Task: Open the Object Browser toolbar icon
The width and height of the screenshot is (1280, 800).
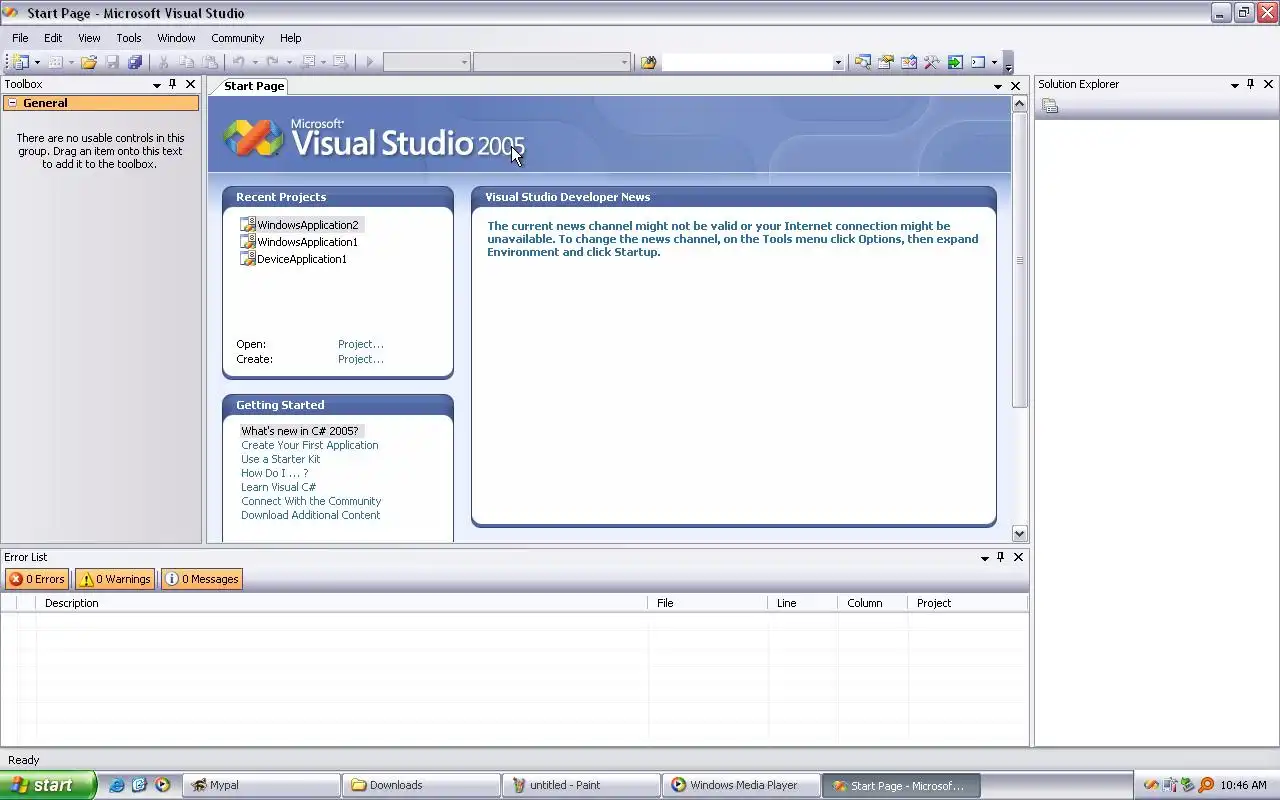Action: [908, 62]
